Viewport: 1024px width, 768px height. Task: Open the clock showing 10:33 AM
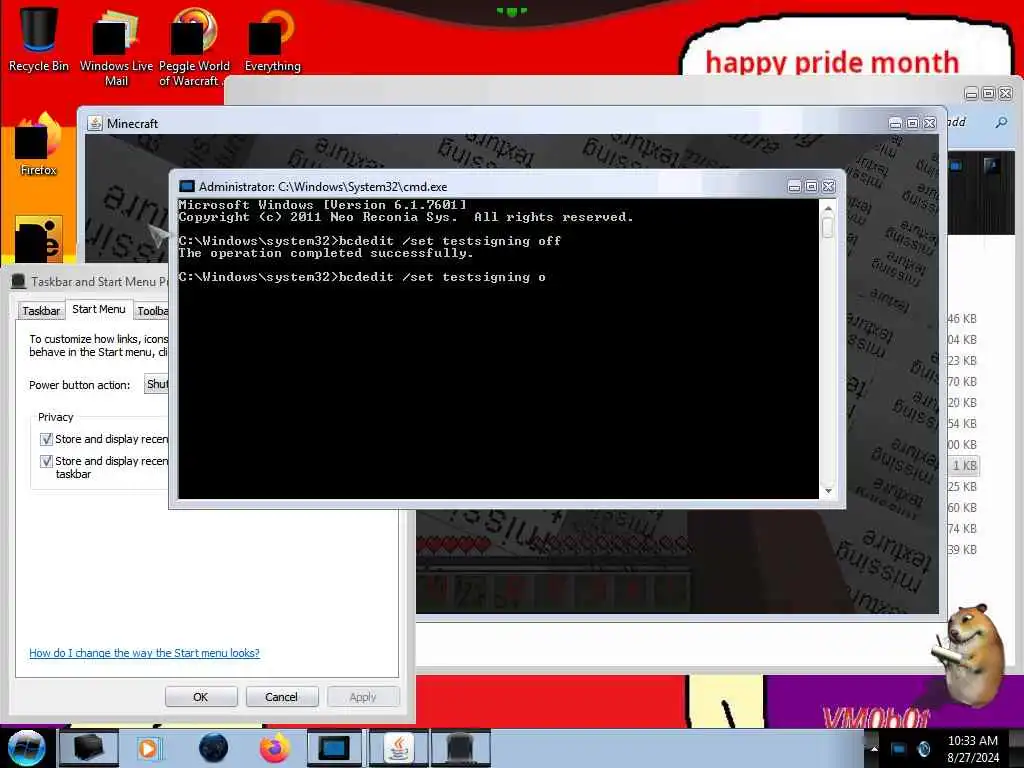click(x=972, y=748)
